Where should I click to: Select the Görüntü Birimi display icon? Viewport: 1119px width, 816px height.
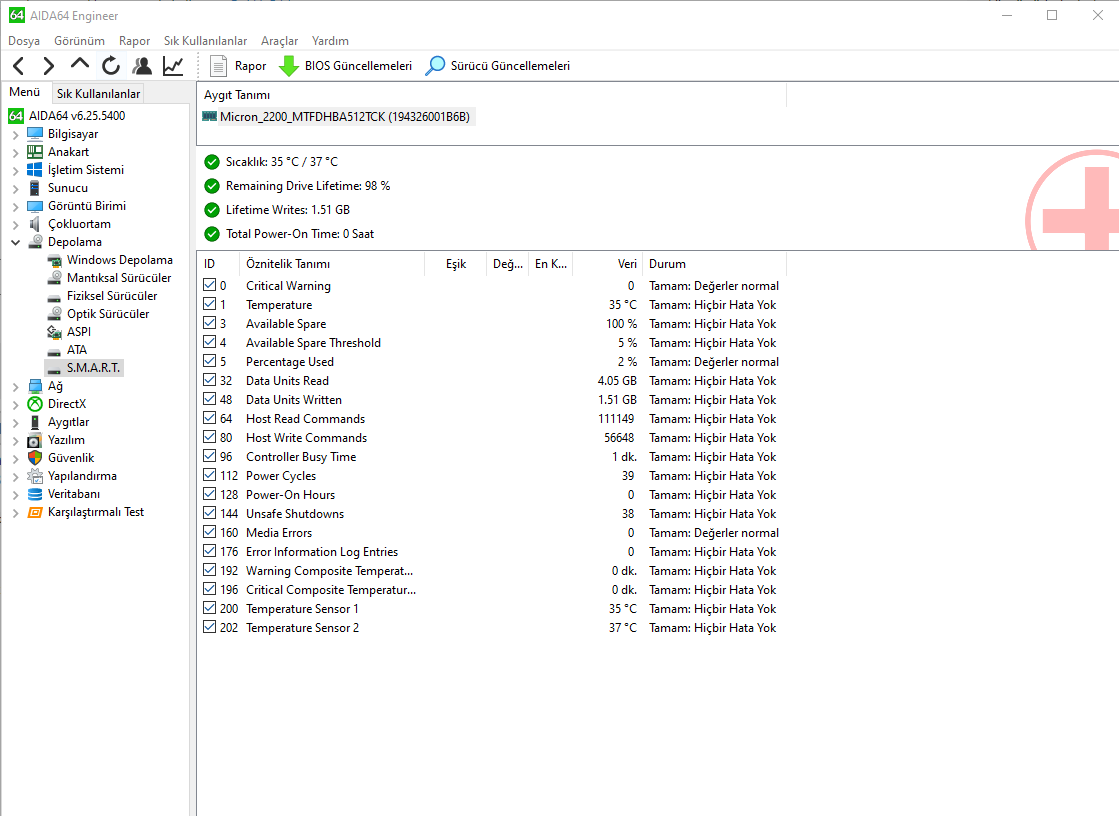pos(35,206)
